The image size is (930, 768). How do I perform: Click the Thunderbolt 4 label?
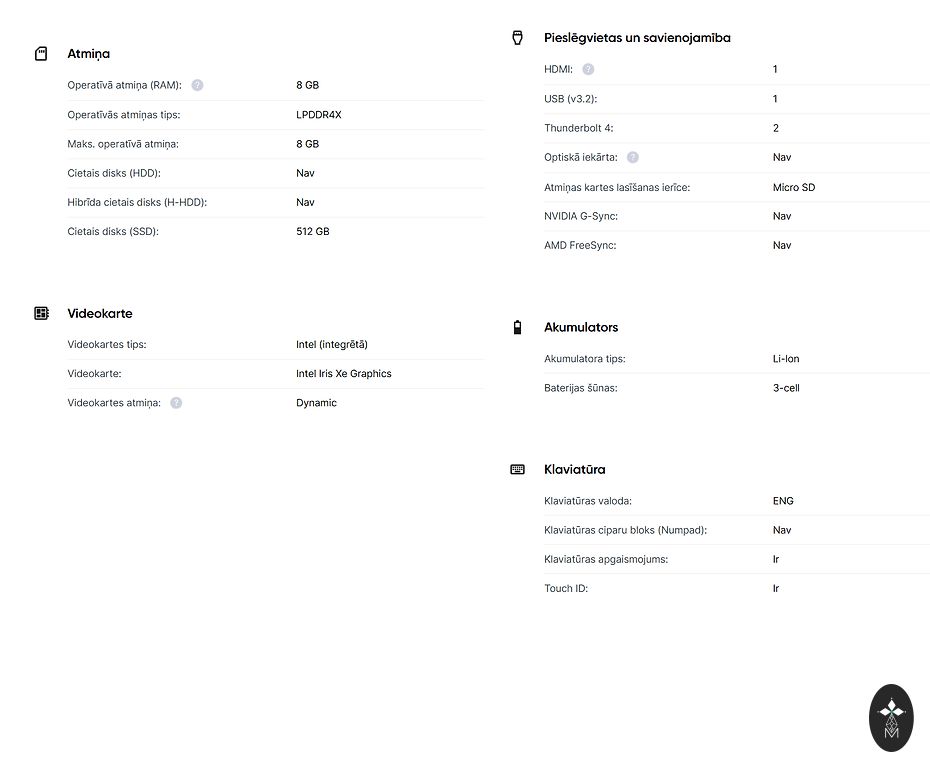(577, 128)
